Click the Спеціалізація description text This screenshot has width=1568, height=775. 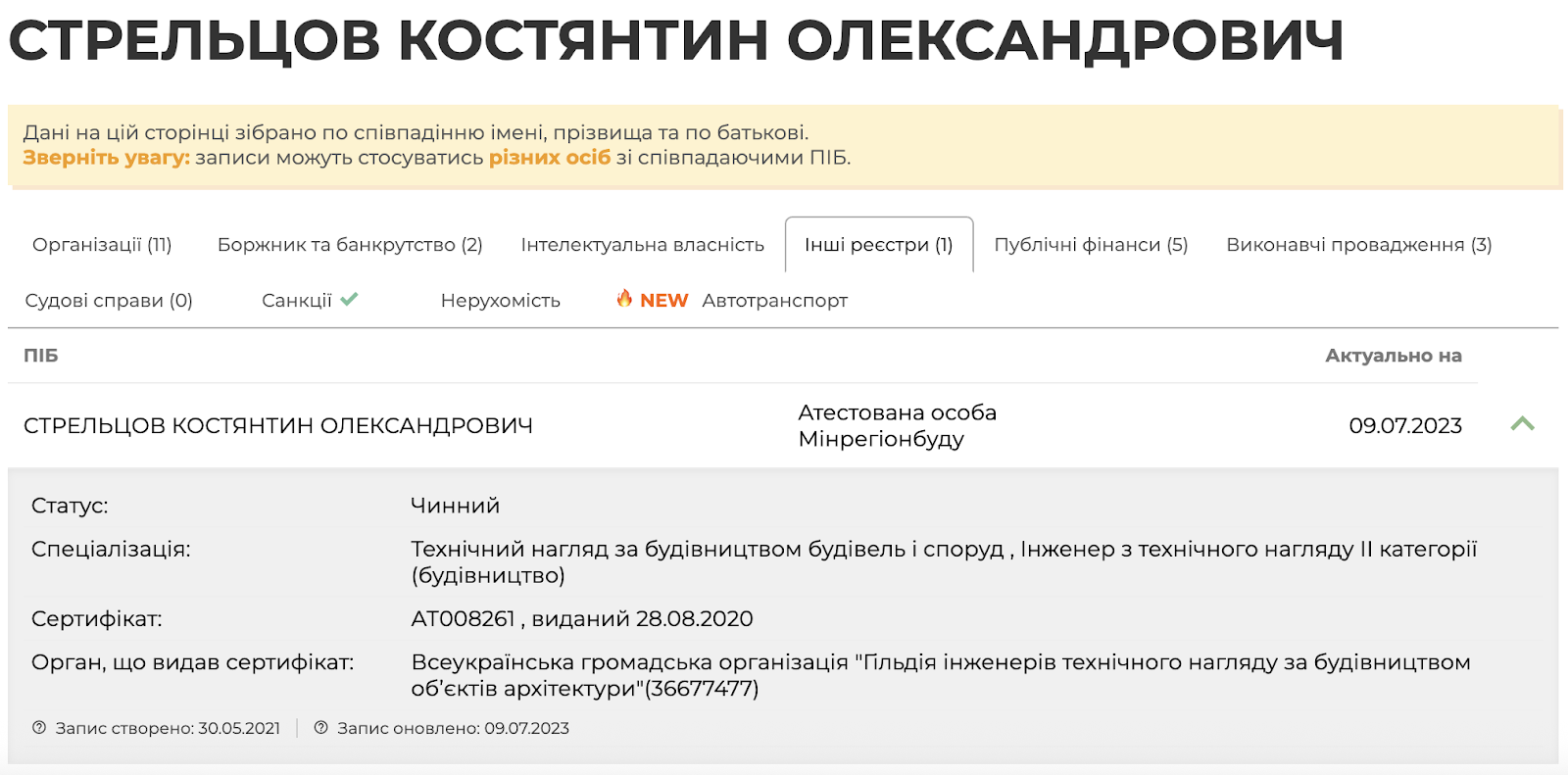pos(944,562)
